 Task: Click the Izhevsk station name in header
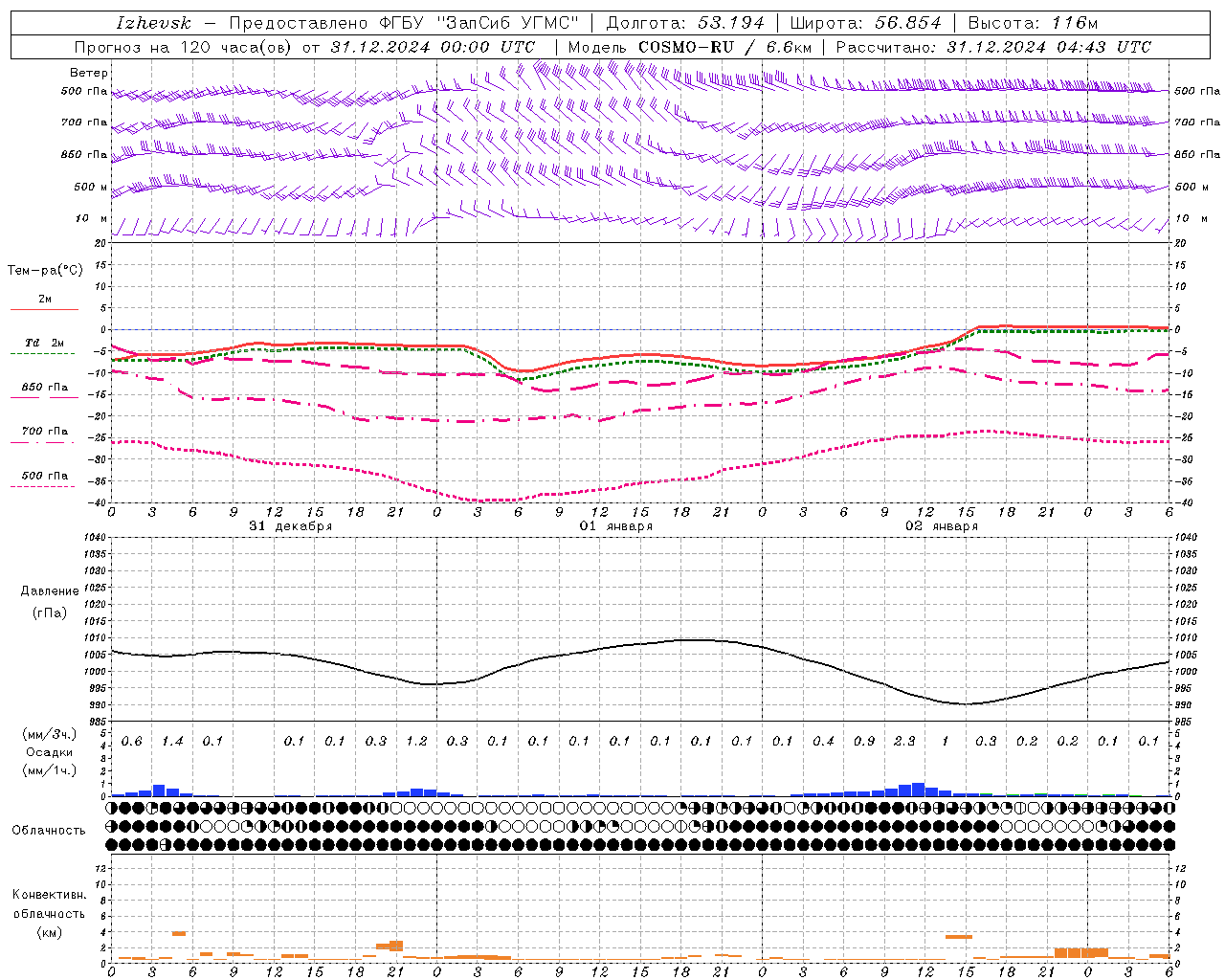[153, 23]
